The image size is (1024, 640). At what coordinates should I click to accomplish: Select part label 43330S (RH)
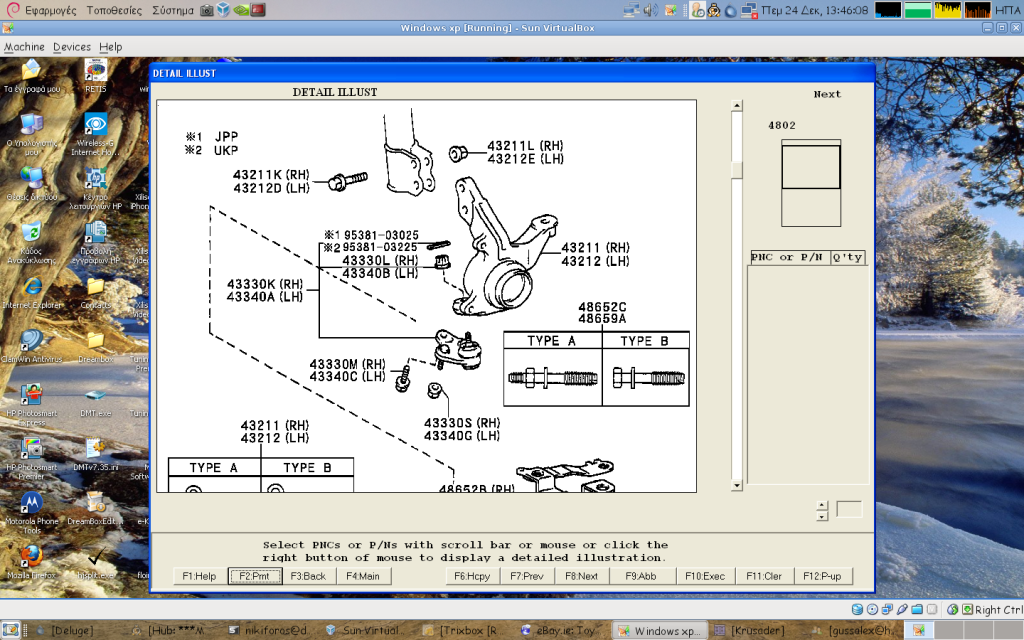click(462, 423)
